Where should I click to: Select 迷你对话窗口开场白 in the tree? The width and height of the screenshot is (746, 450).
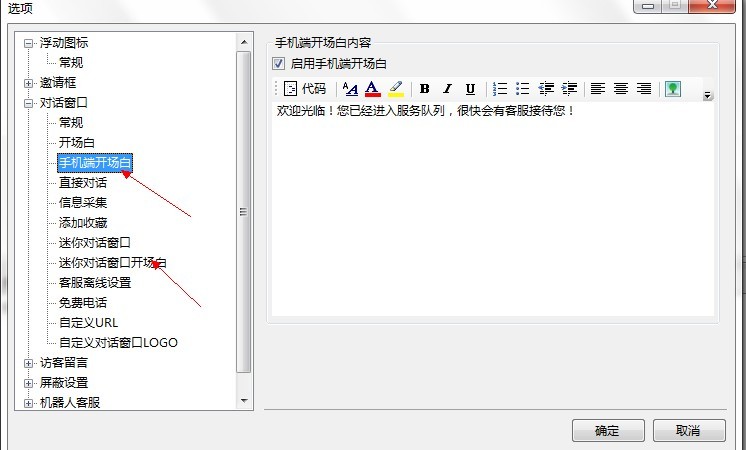pos(112,263)
